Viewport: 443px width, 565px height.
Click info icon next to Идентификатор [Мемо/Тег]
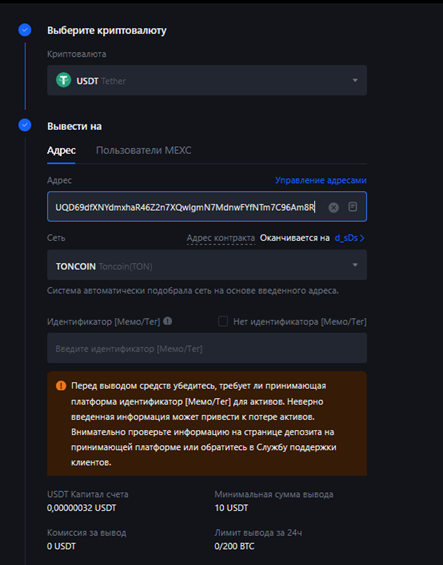[x=168, y=321]
